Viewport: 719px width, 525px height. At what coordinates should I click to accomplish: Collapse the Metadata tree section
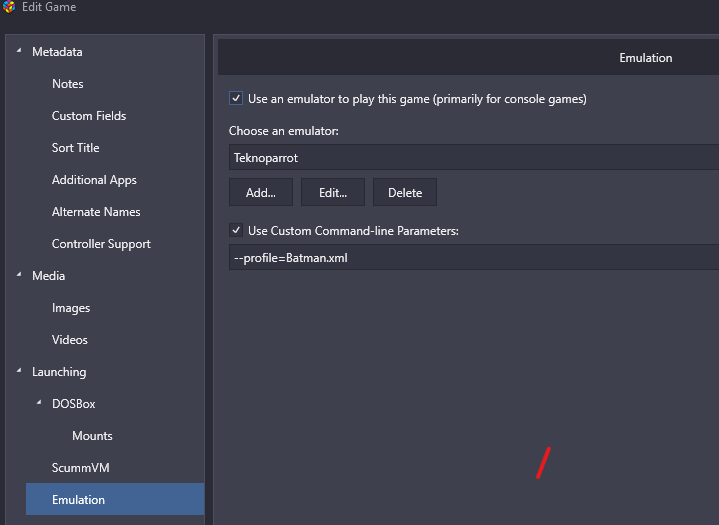coord(19,51)
